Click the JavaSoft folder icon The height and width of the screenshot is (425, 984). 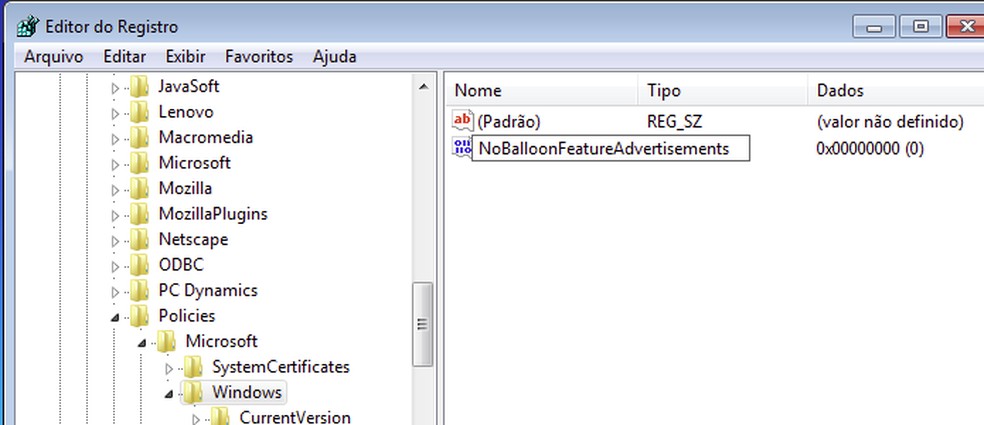point(139,86)
